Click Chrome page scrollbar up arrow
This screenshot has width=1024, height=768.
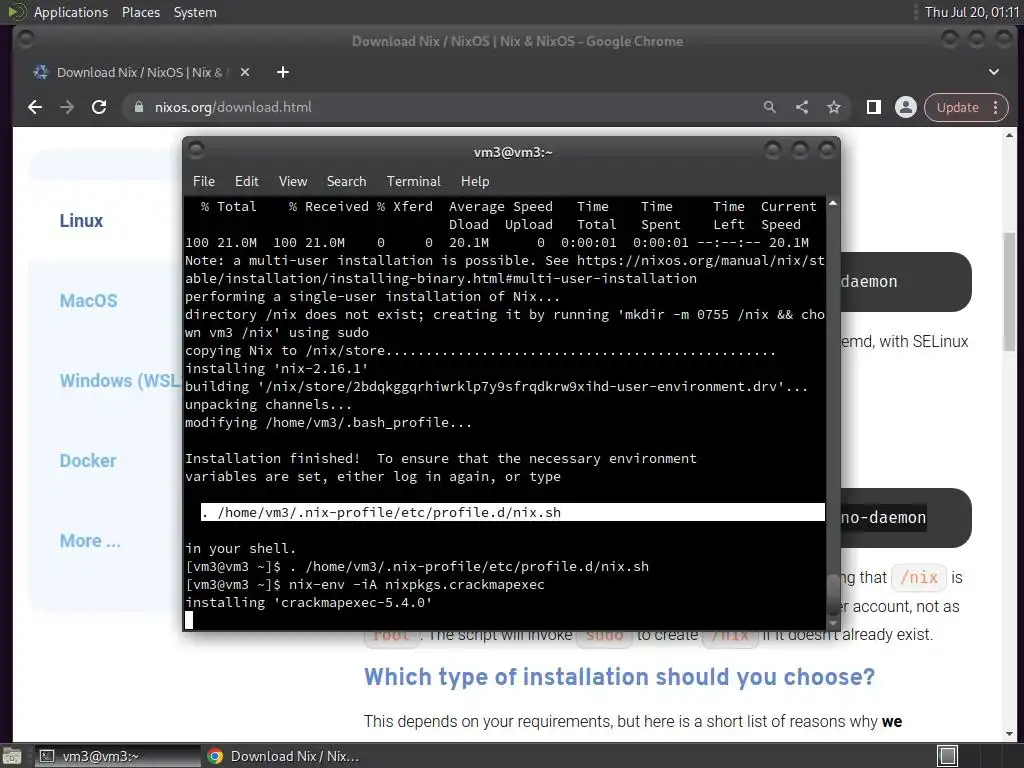tap(1010, 136)
